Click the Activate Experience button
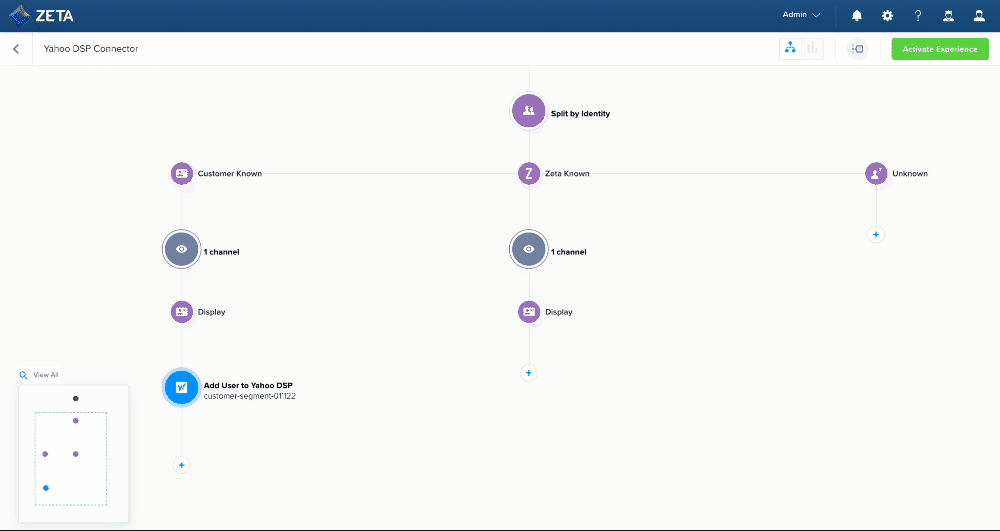 [x=940, y=49]
